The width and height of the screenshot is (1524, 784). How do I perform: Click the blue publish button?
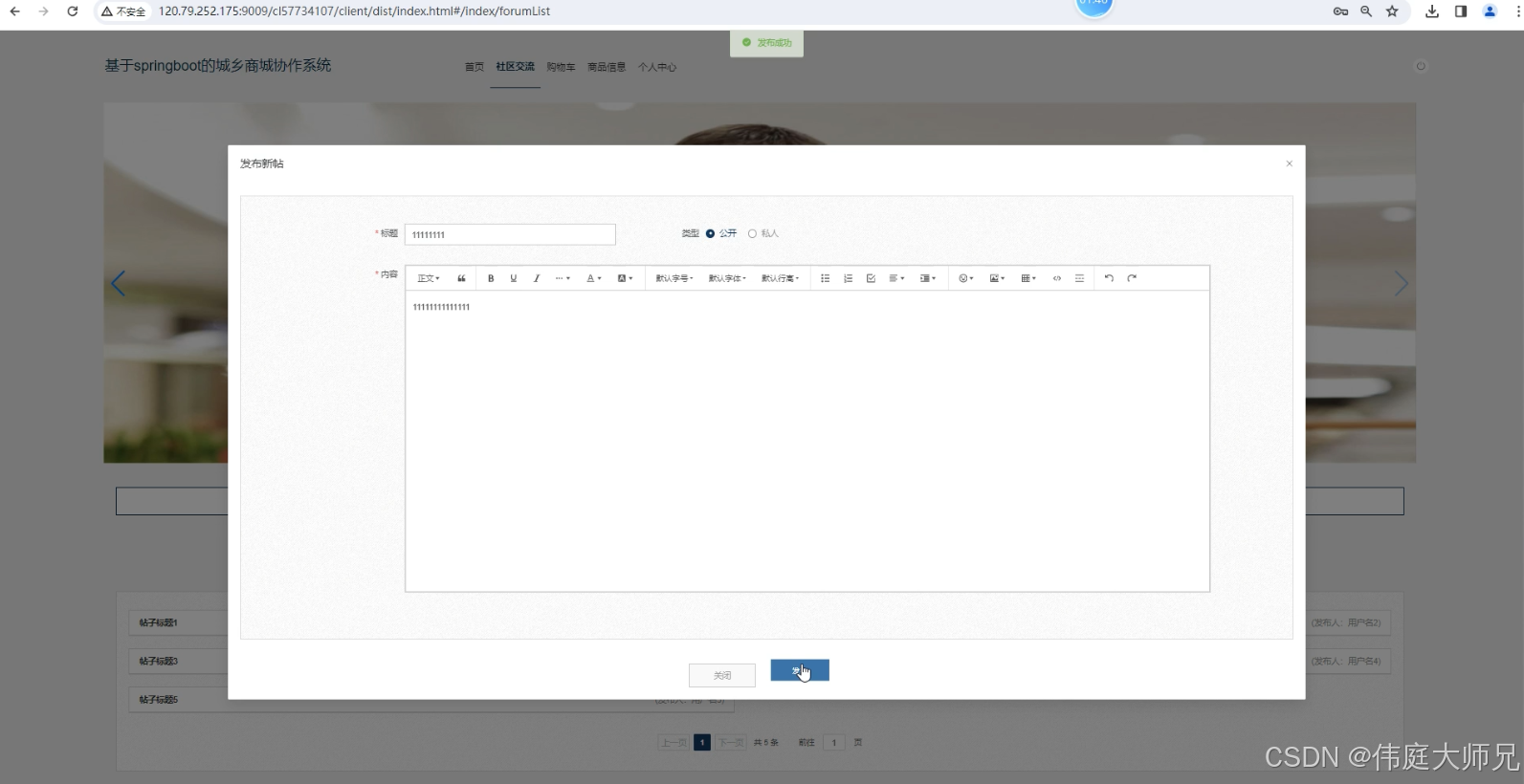click(x=800, y=670)
